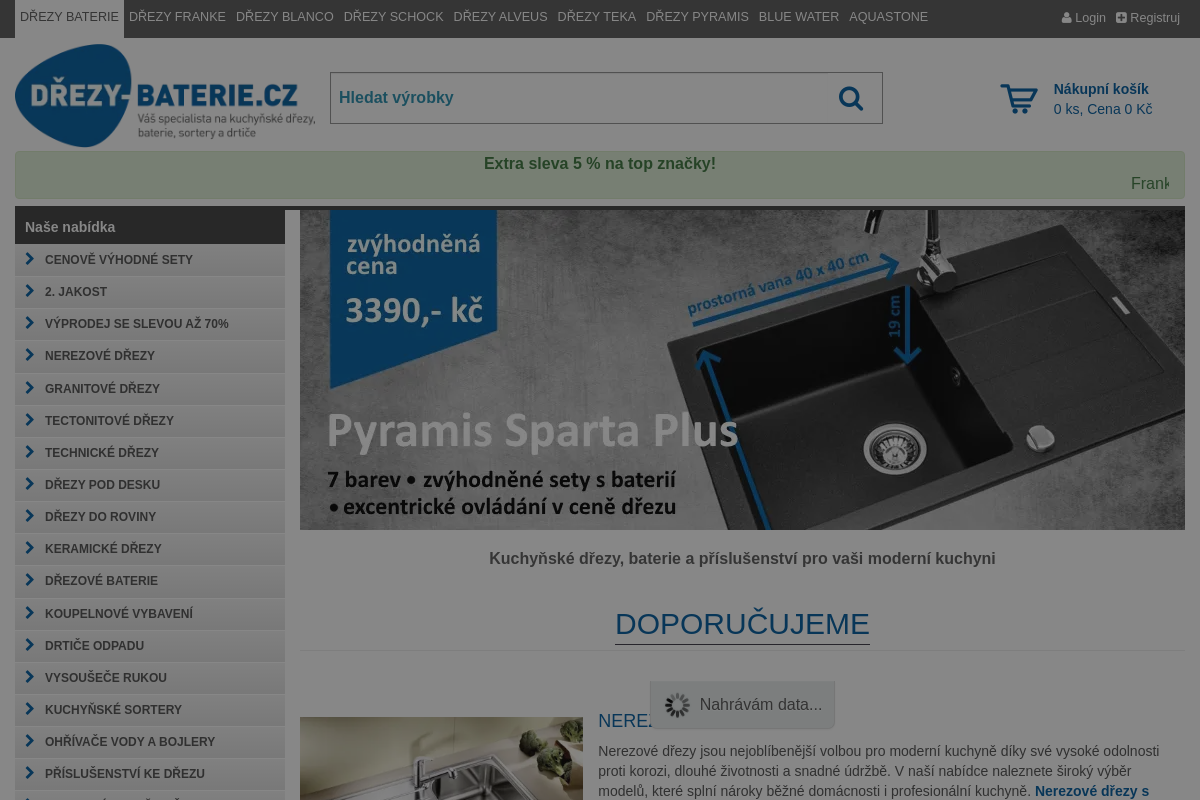Viewport: 1200px width, 800px height.
Task: Click the Naše nabídka sidebar header
Action: (x=150, y=227)
